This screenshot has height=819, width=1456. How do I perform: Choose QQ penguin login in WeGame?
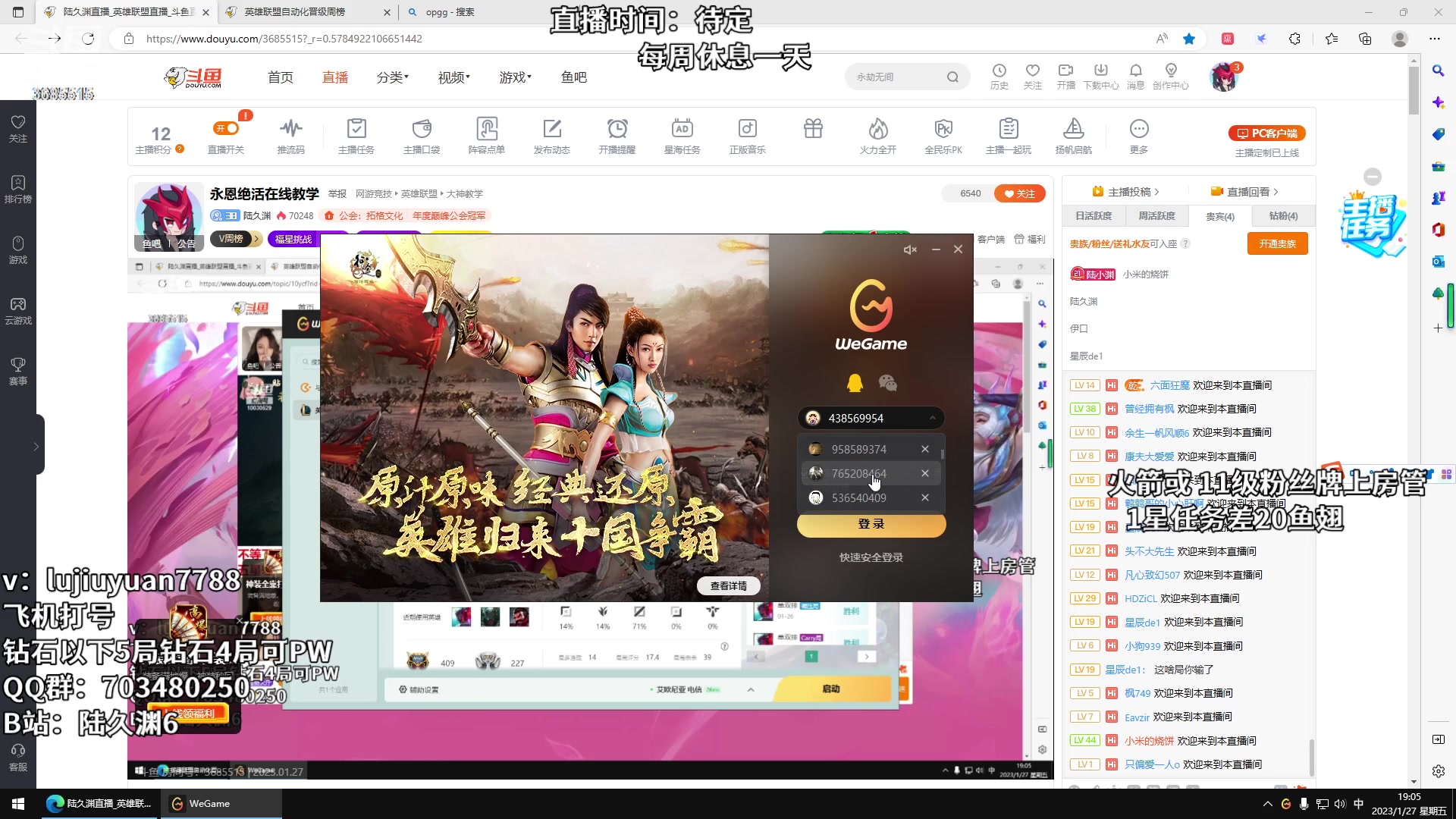point(855,383)
